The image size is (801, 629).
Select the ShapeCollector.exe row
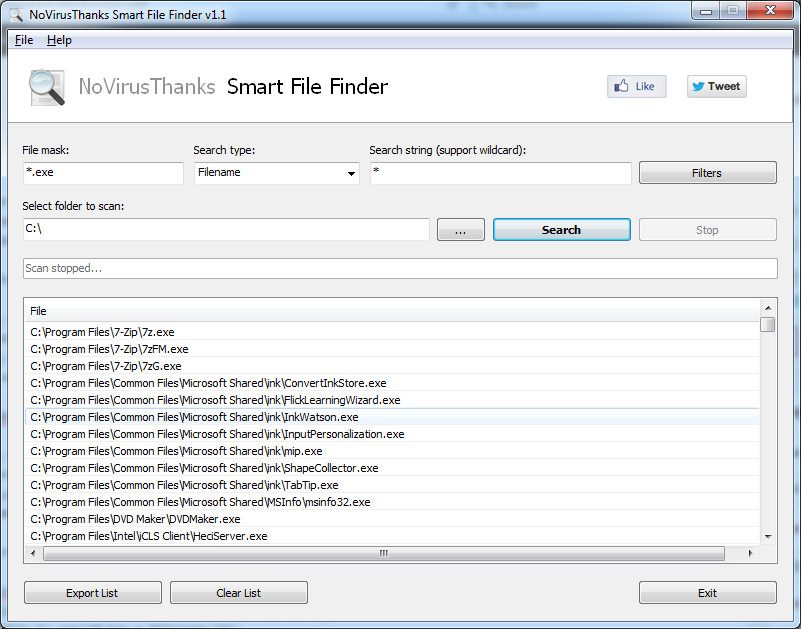[x=392, y=468]
